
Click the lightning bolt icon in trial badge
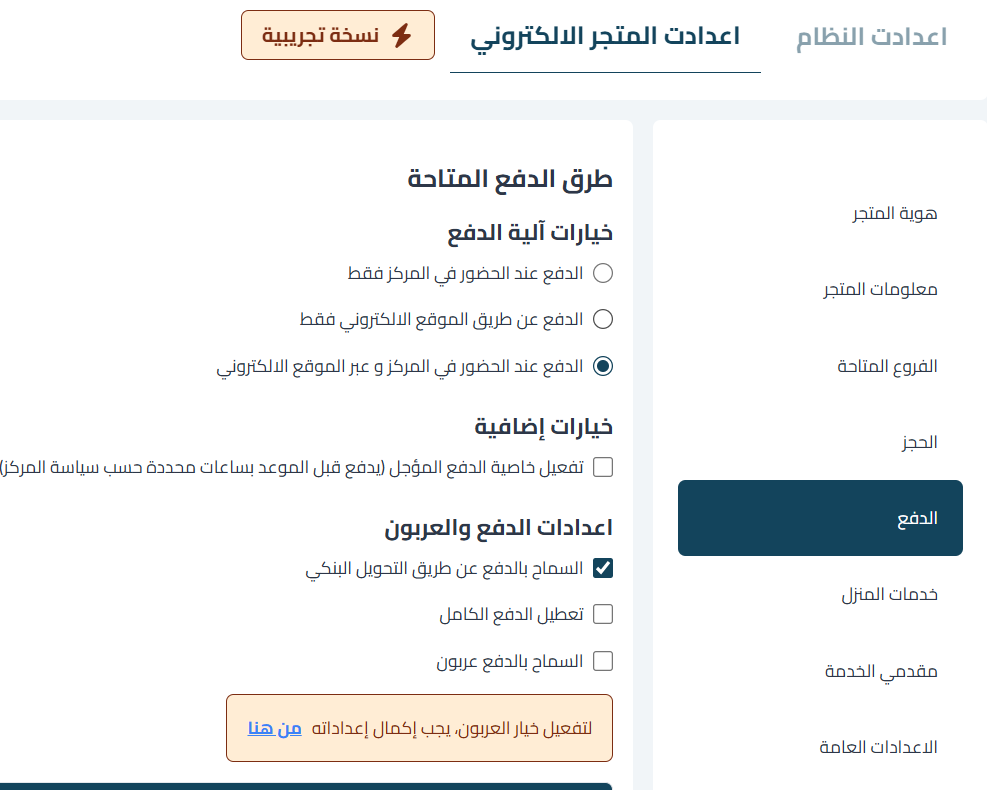coord(401,36)
